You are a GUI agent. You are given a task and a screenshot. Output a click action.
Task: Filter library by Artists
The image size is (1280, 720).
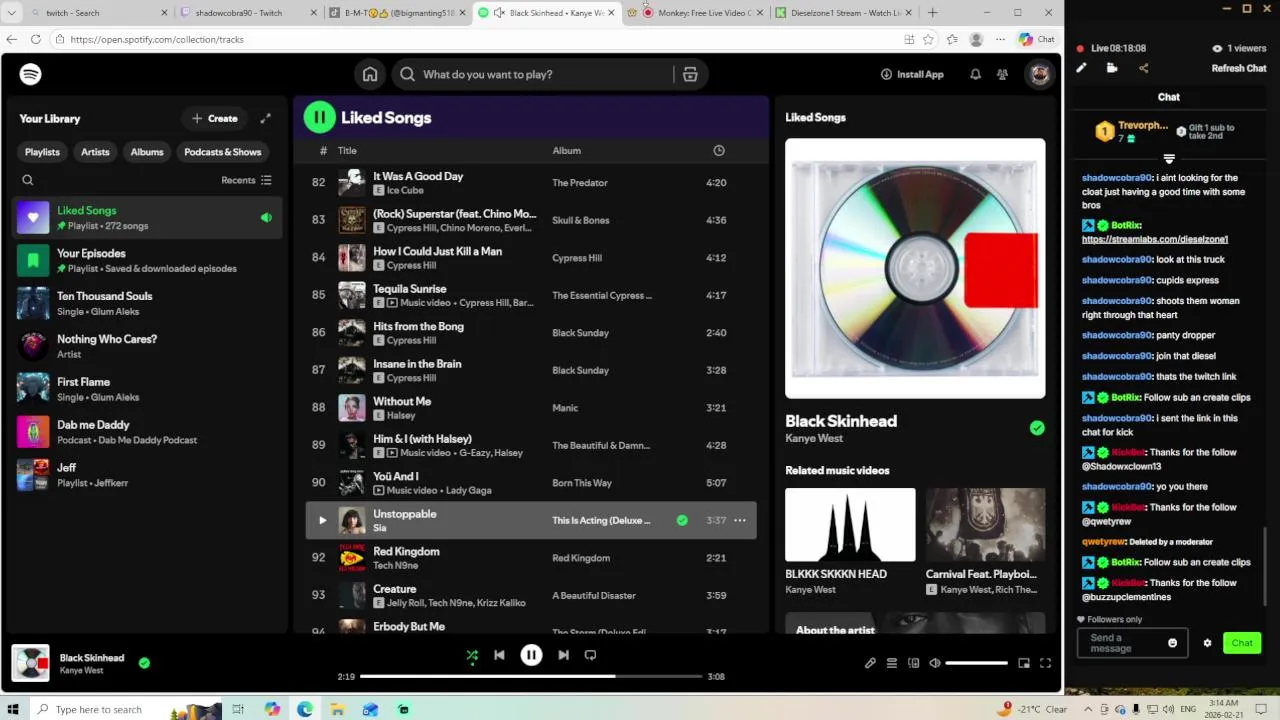point(95,152)
